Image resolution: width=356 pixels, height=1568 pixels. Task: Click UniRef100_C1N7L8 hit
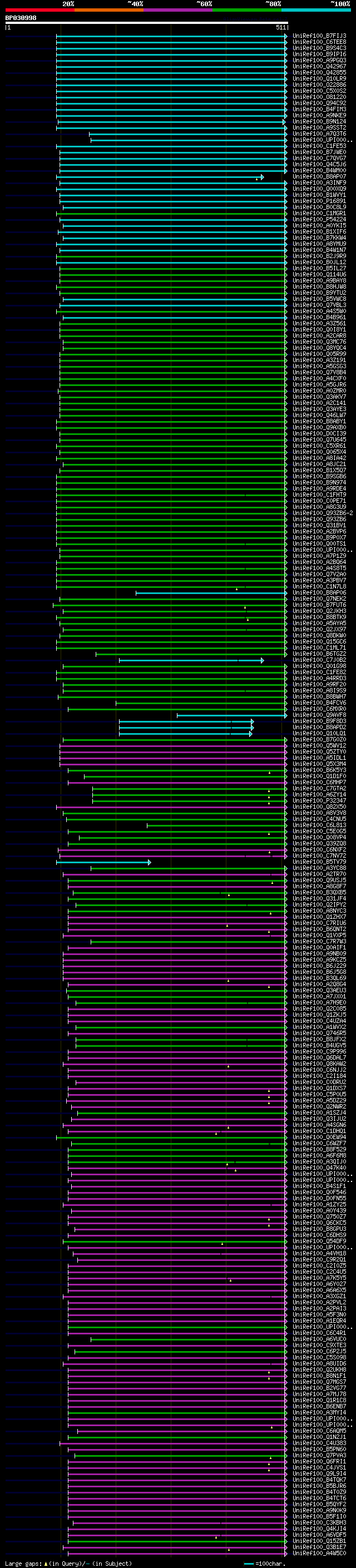click(x=319, y=587)
